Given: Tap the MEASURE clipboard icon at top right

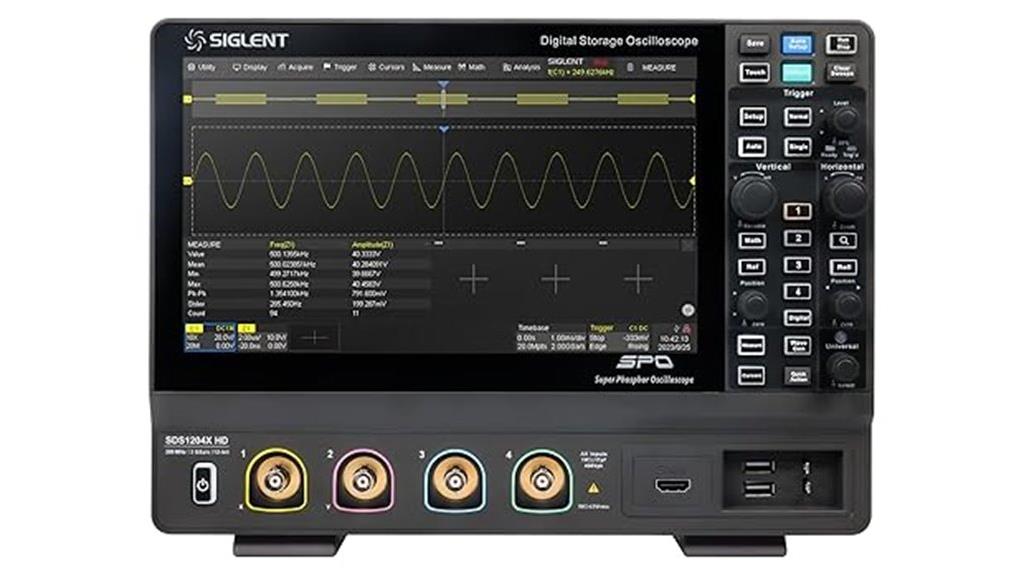Looking at the screenshot, I should (630, 67).
